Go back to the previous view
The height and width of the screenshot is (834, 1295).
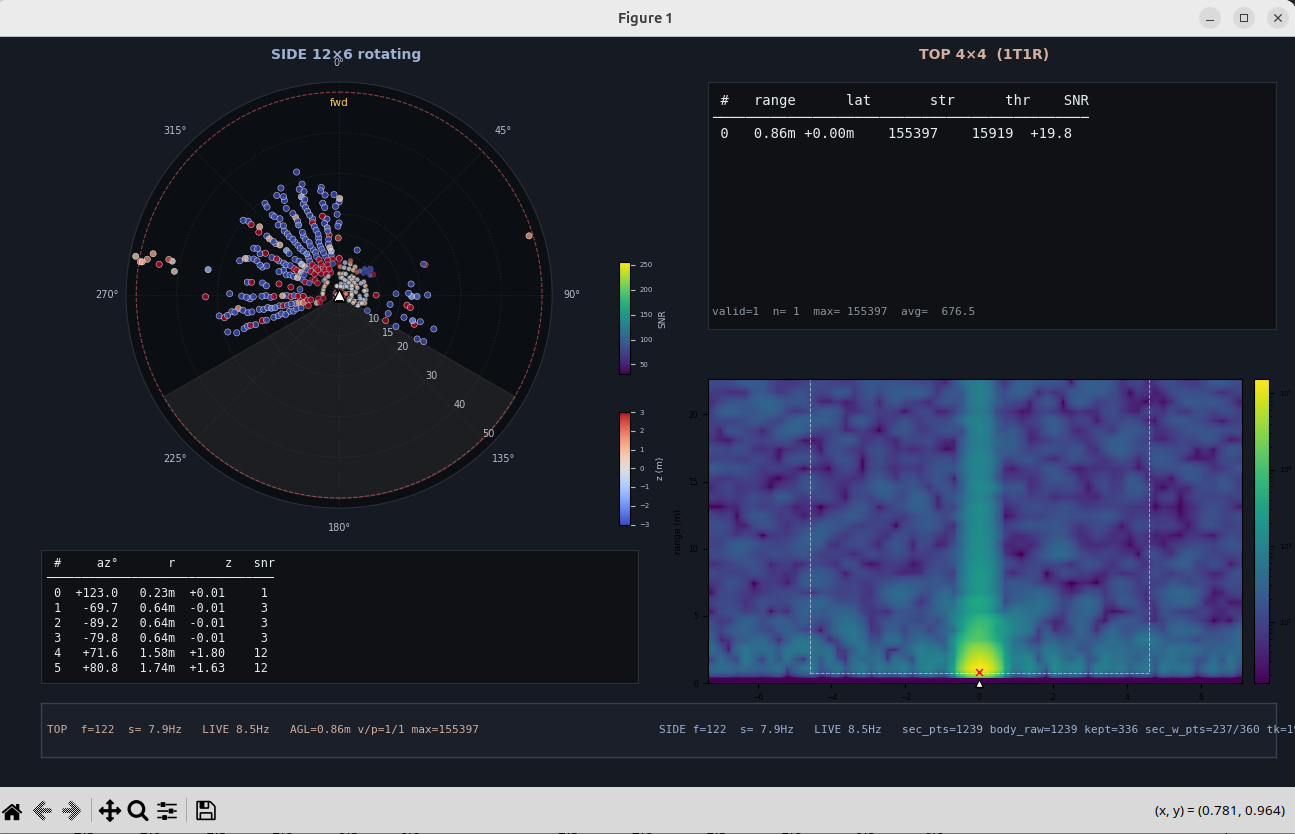(42, 811)
